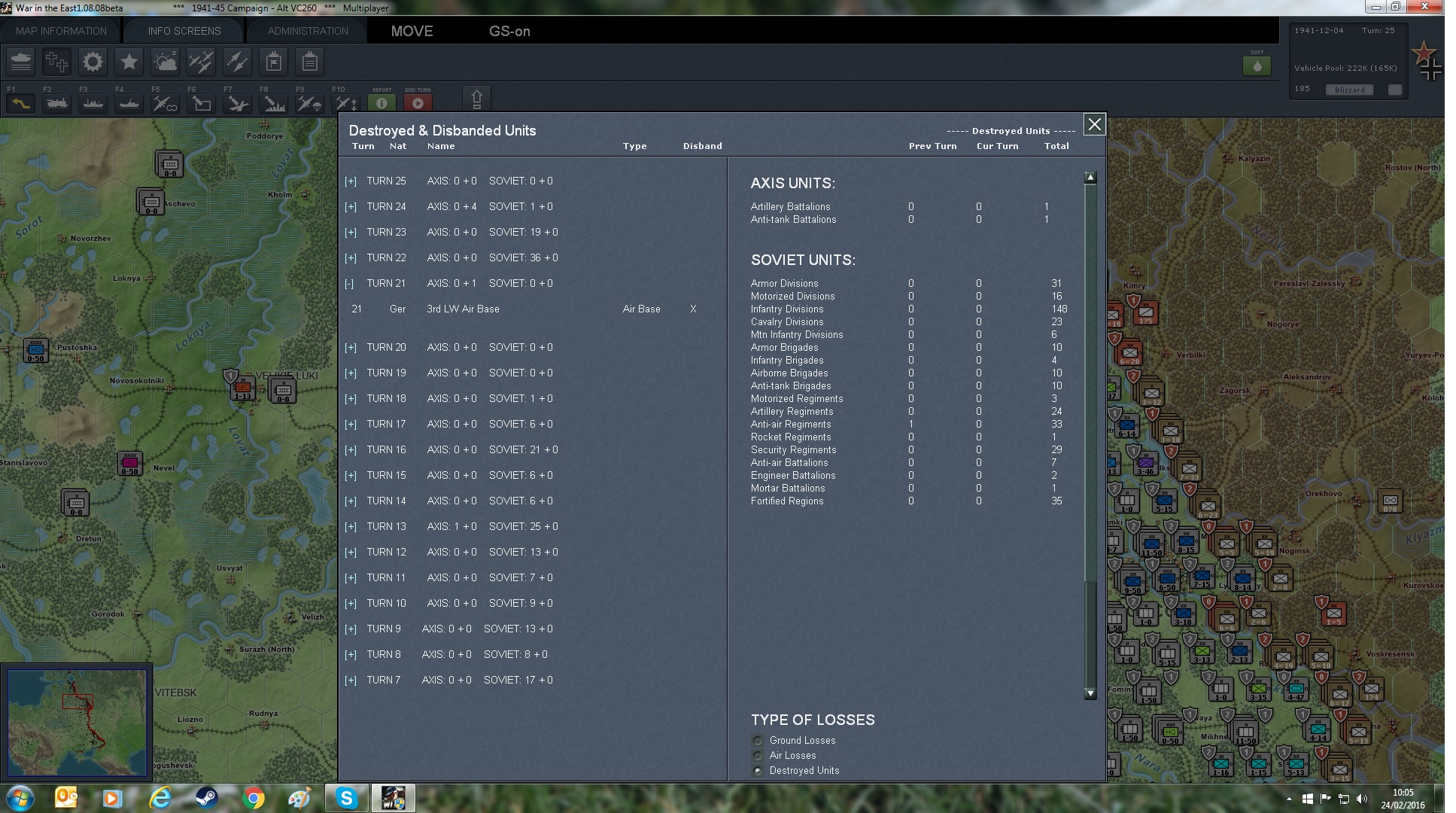Open the gear settings toolbar icon
The image size is (1456, 813).
[93, 62]
